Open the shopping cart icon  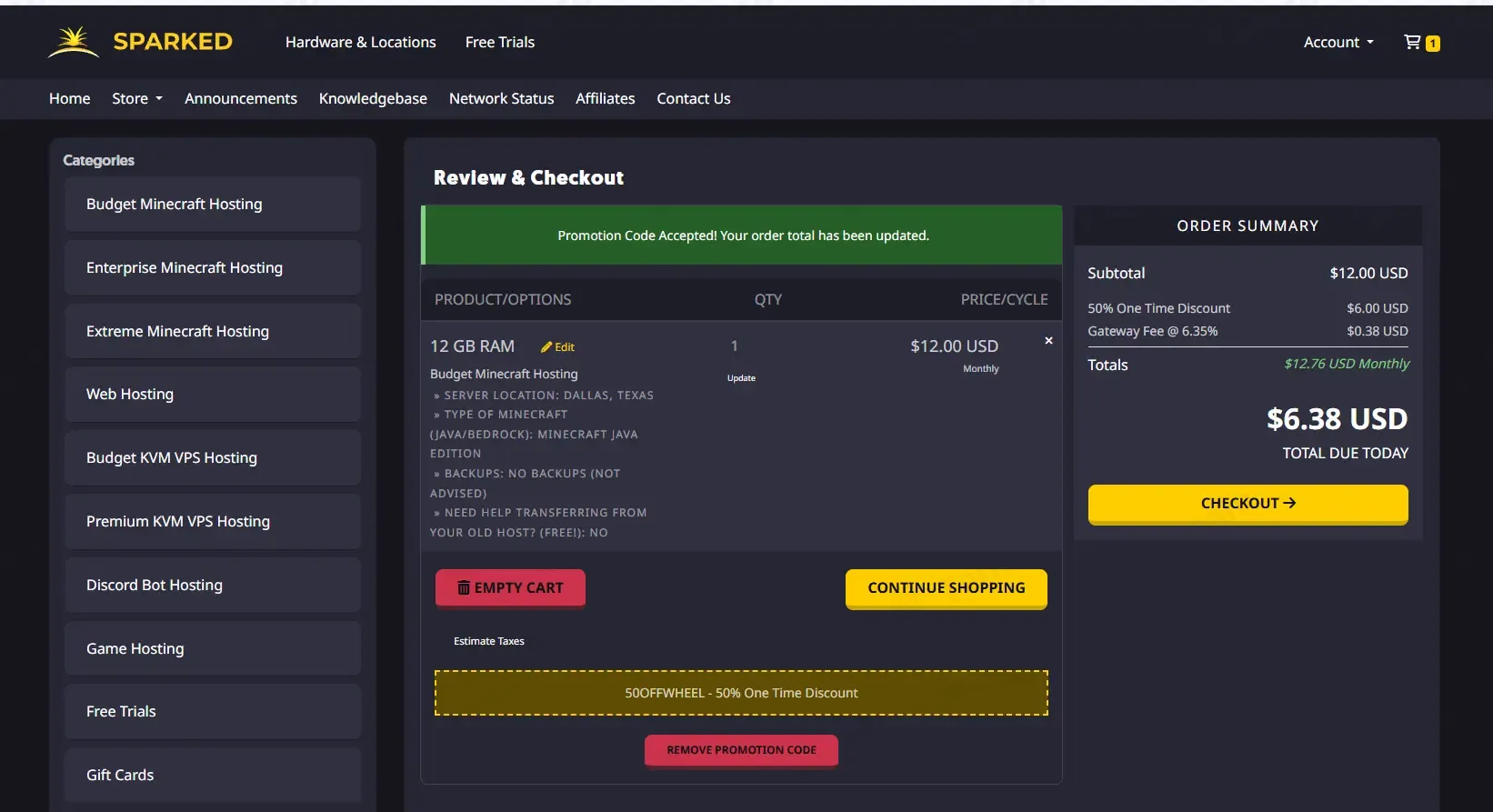pyautogui.click(x=1412, y=42)
